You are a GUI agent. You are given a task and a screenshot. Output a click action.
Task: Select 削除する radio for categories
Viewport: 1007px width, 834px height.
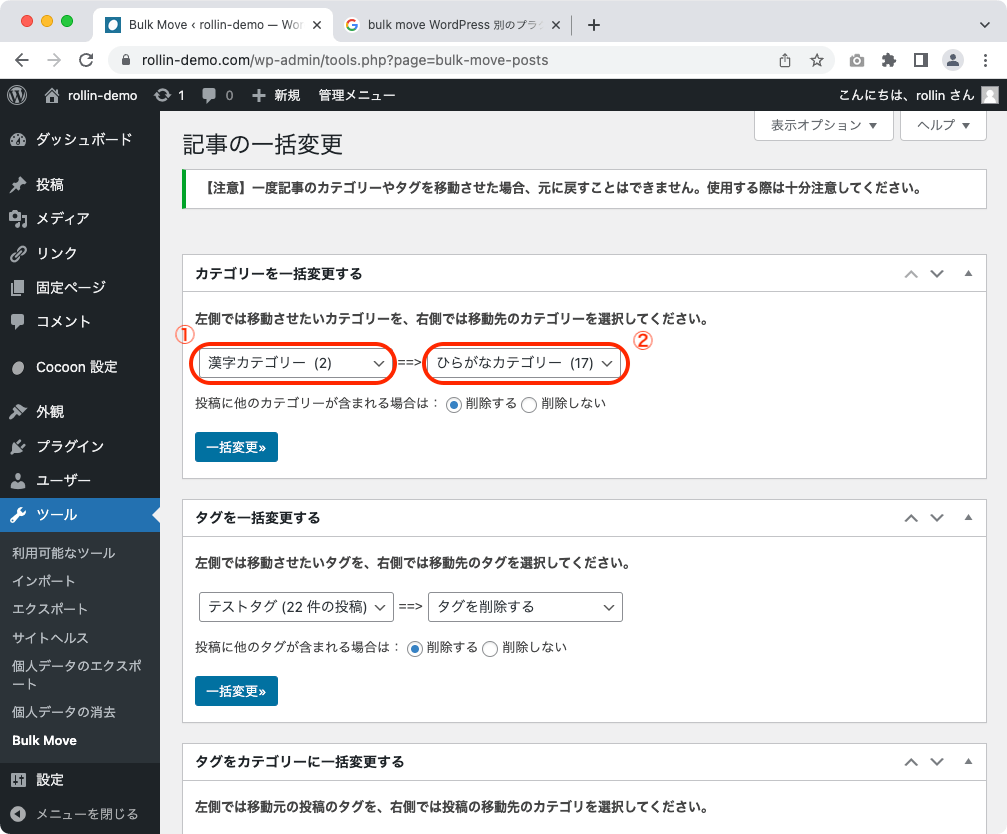[x=454, y=405]
